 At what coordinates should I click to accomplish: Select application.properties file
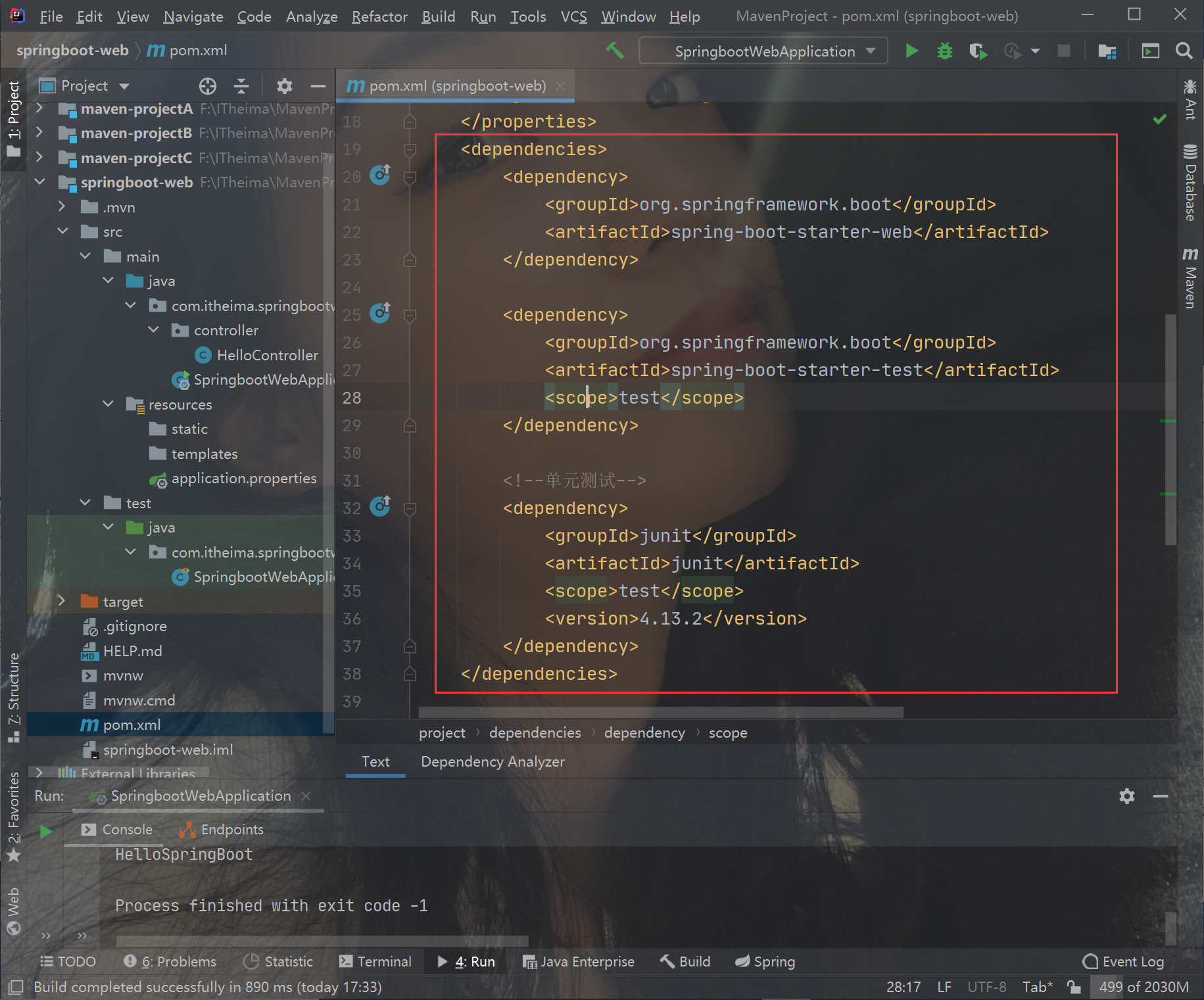[233, 479]
